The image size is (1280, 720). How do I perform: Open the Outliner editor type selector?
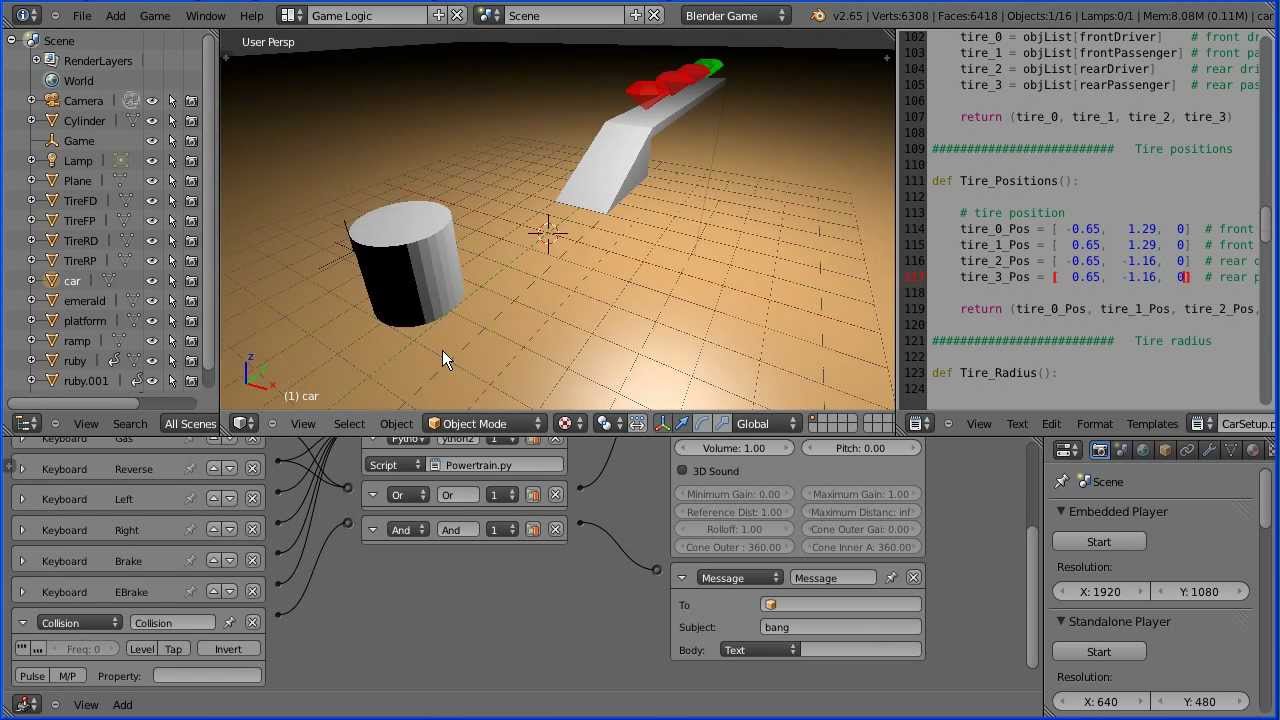[27, 423]
